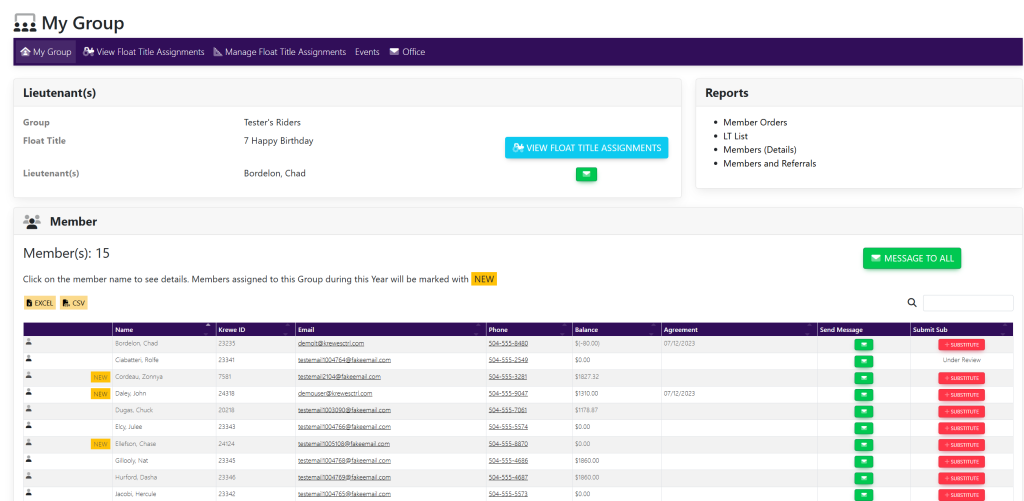Open the My Group home tab

[46, 52]
